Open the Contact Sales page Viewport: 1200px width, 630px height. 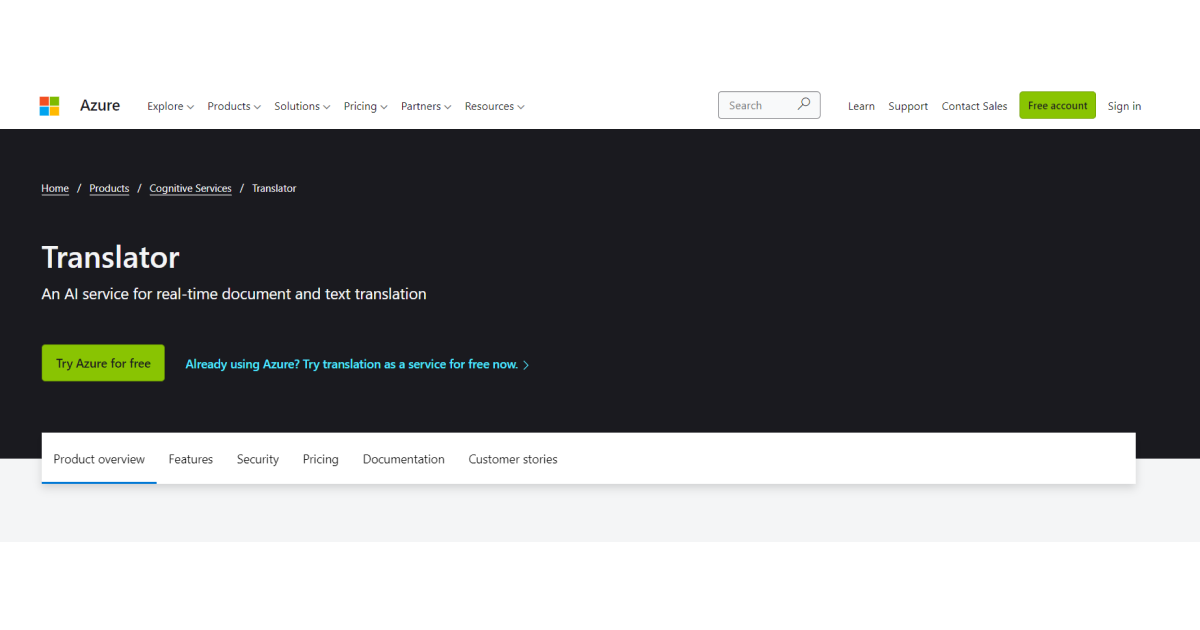(974, 106)
